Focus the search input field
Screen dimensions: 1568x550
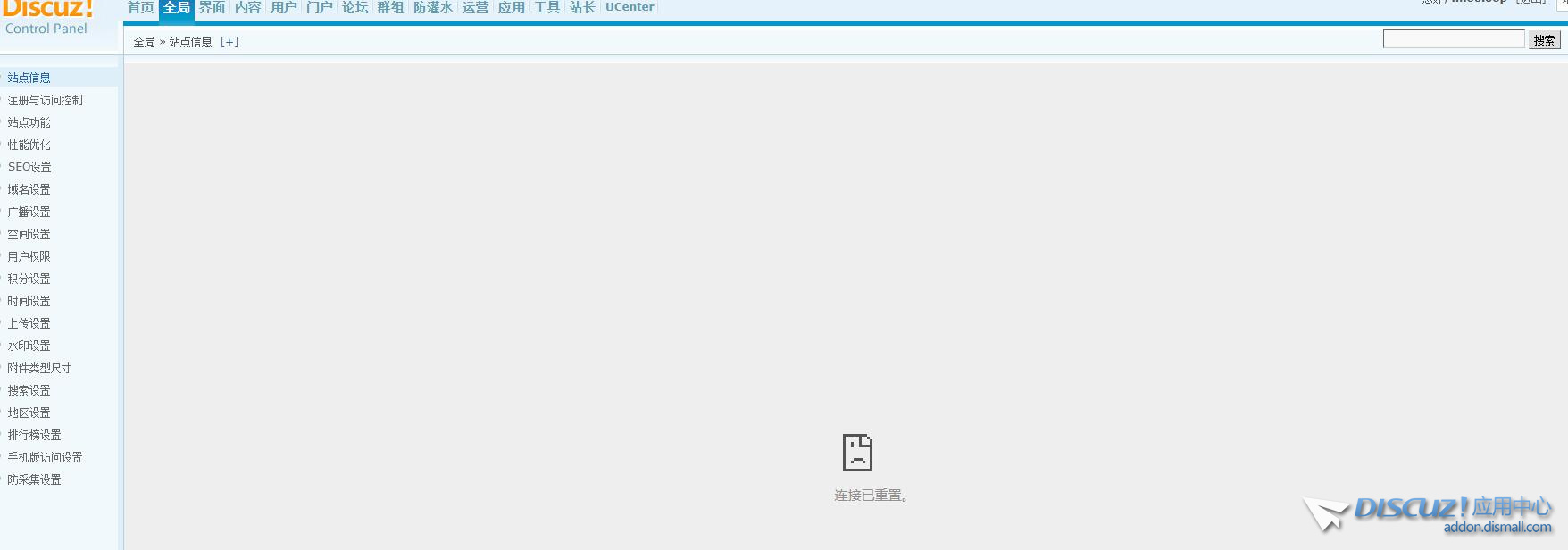pos(1453,39)
